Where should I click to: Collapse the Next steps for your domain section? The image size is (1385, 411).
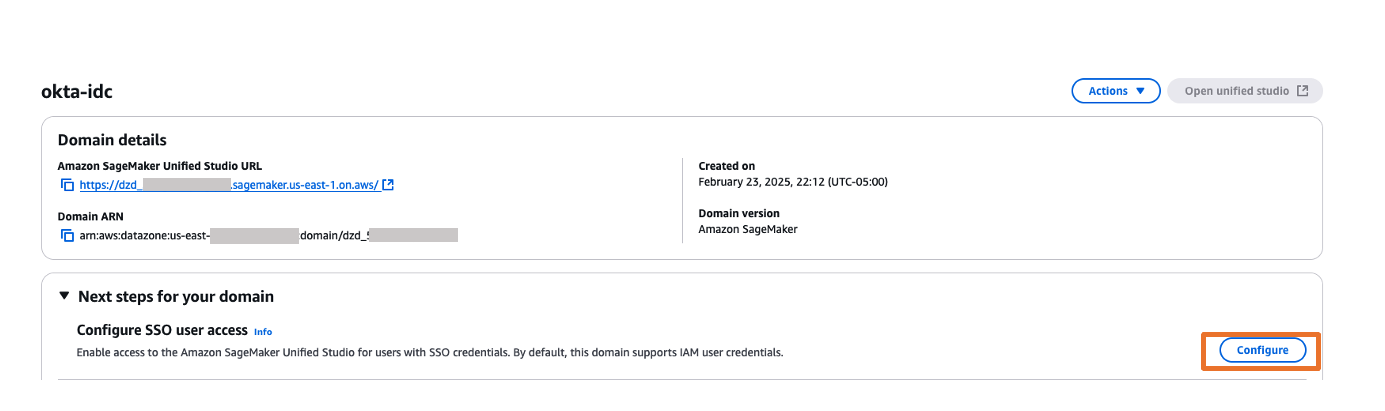pos(64,296)
